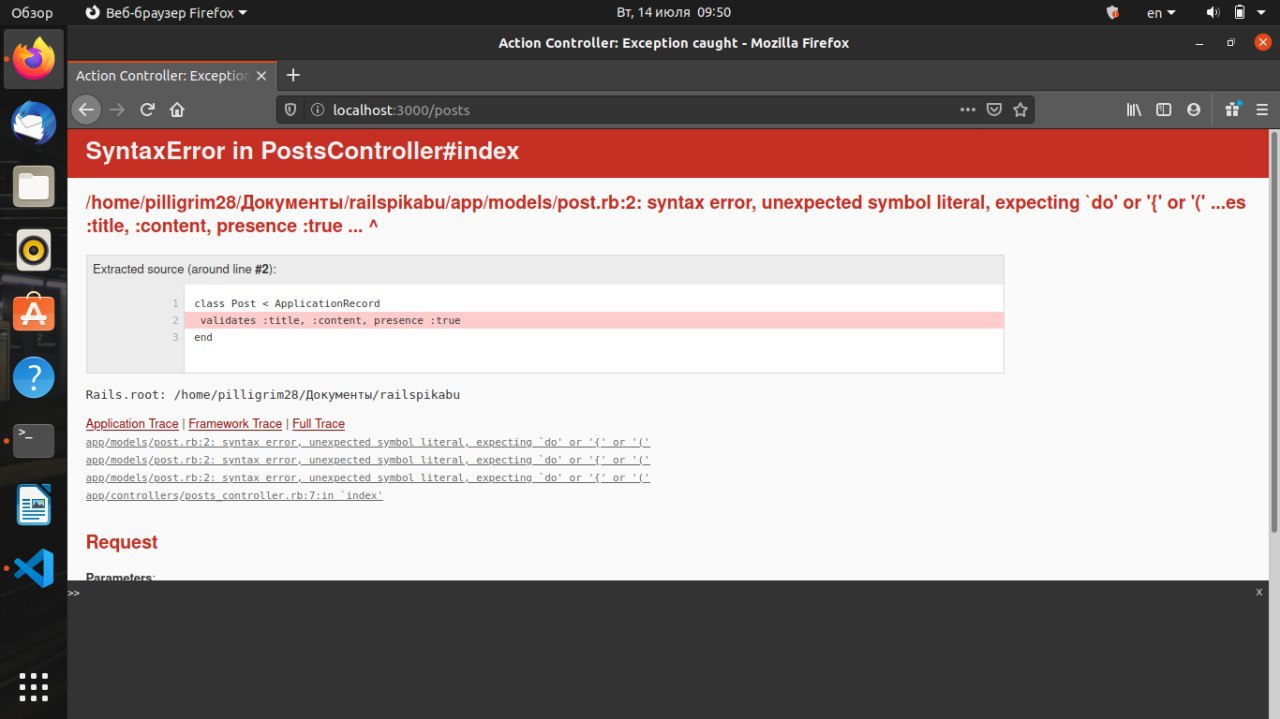Open LibreOffice Writer from the dock
Viewport: 1280px width, 719px height.
(34, 504)
